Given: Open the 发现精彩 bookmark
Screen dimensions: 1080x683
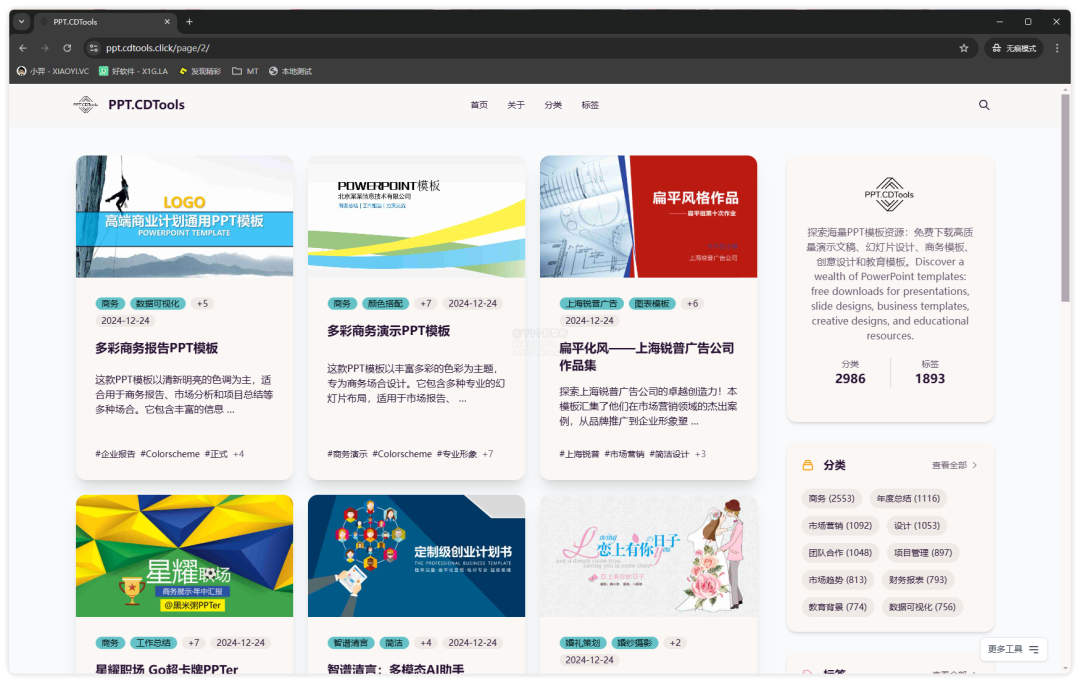Looking at the screenshot, I should [x=200, y=71].
